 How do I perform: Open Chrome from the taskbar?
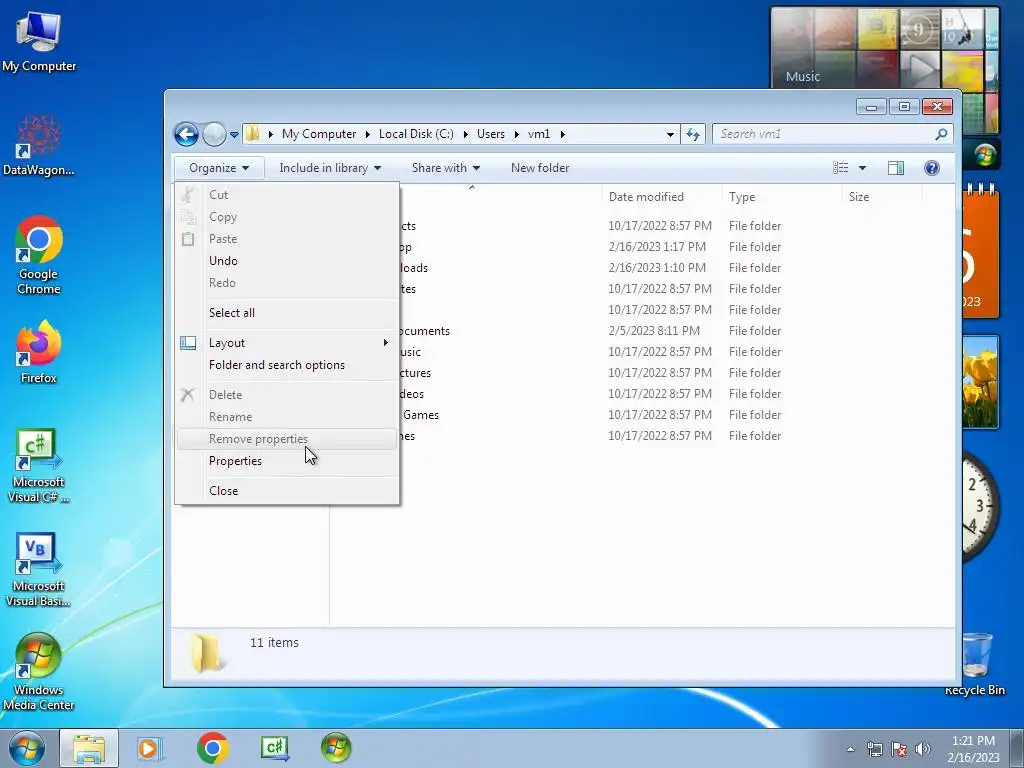[x=212, y=748]
